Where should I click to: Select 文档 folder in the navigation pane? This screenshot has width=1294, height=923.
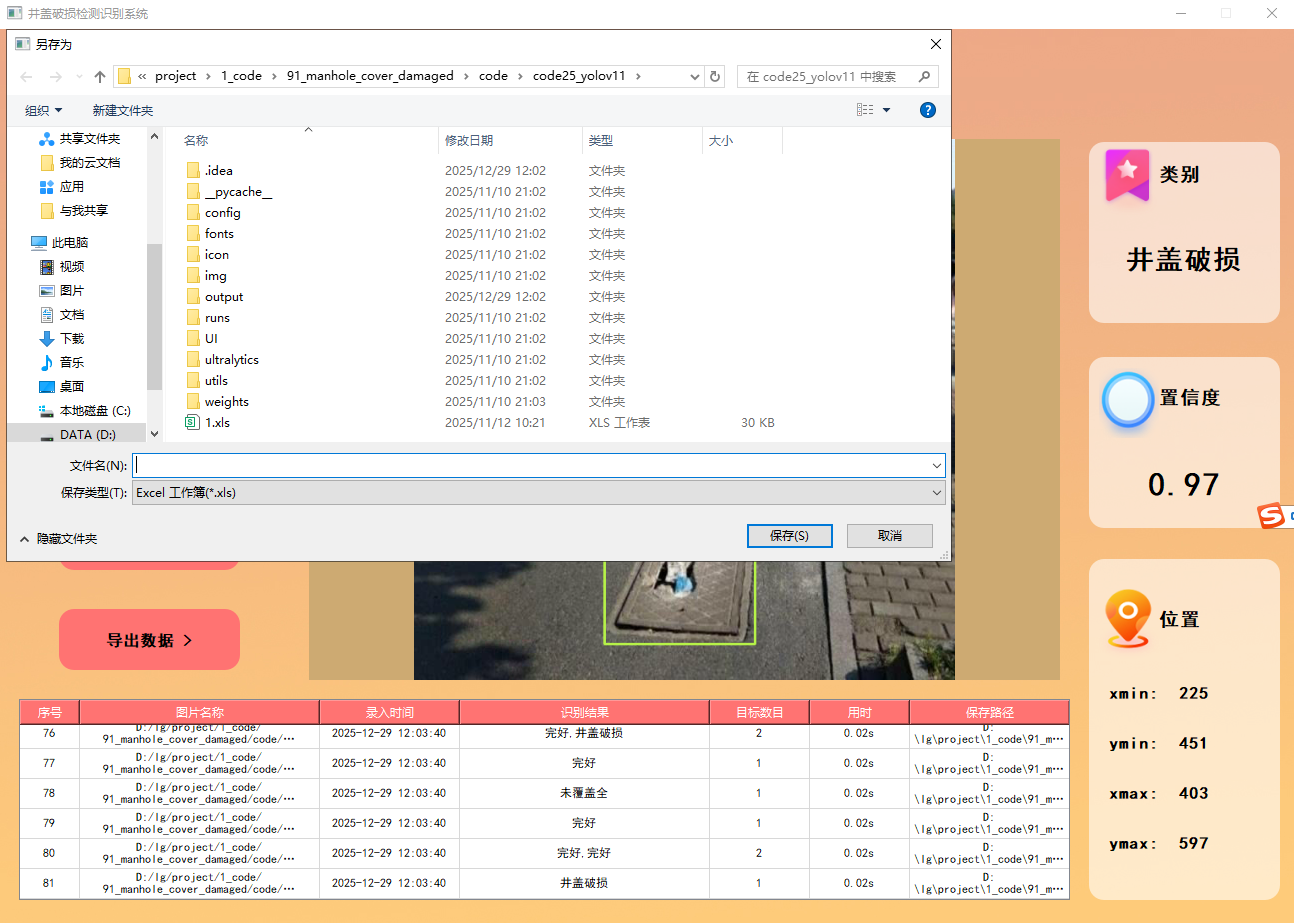point(62,314)
